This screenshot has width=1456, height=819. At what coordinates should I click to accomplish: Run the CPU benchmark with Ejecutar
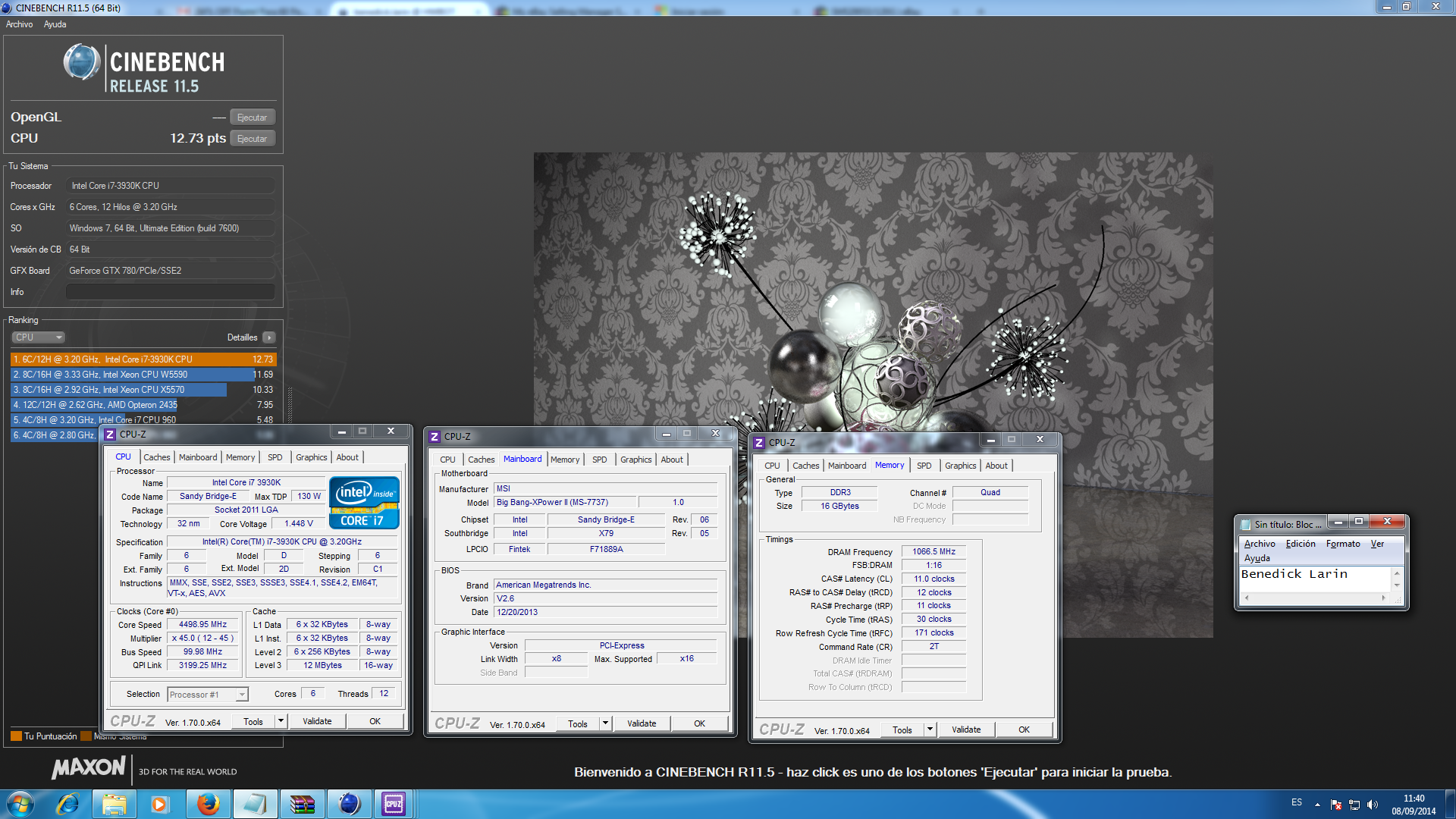pyautogui.click(x=253, y=139)
